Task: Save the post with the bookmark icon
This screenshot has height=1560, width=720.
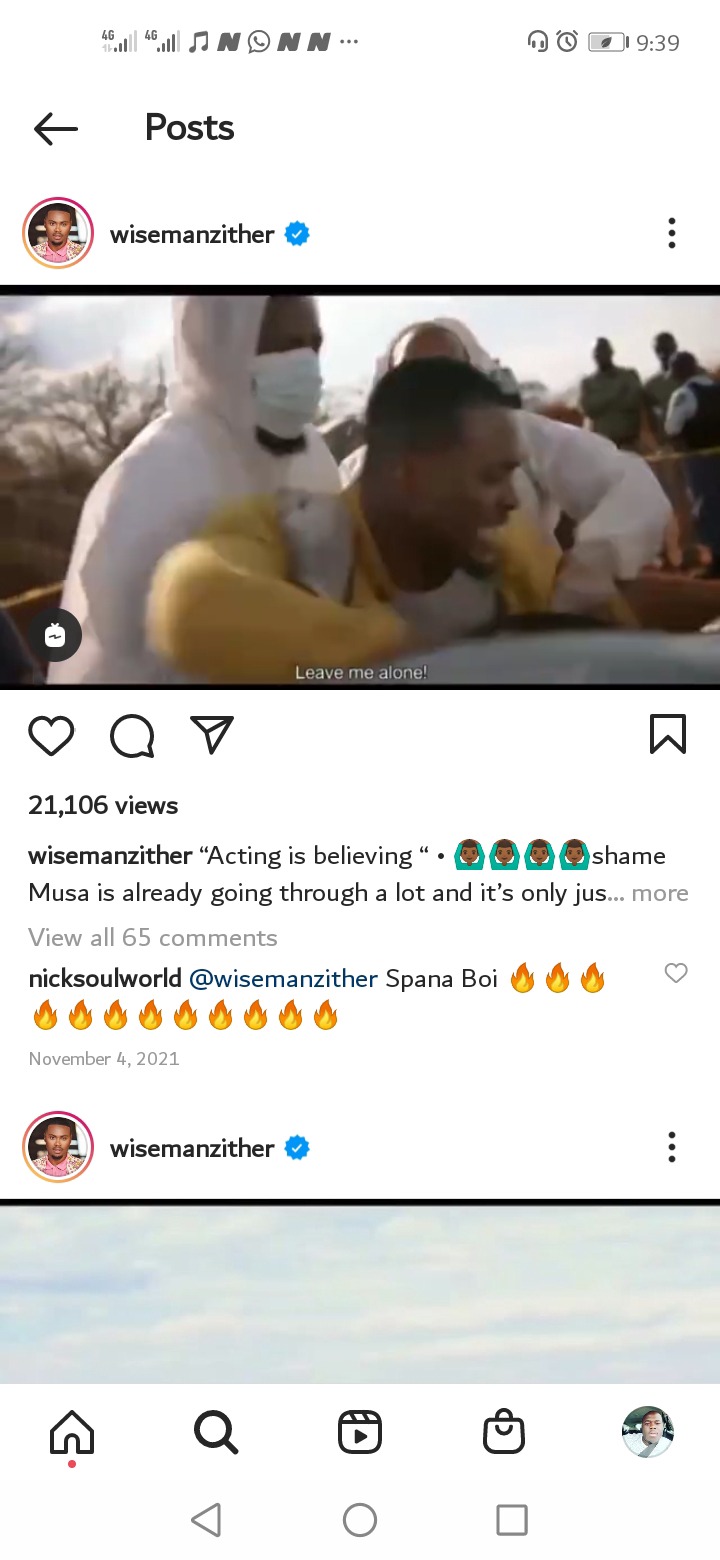Action: tap(668, 734)
